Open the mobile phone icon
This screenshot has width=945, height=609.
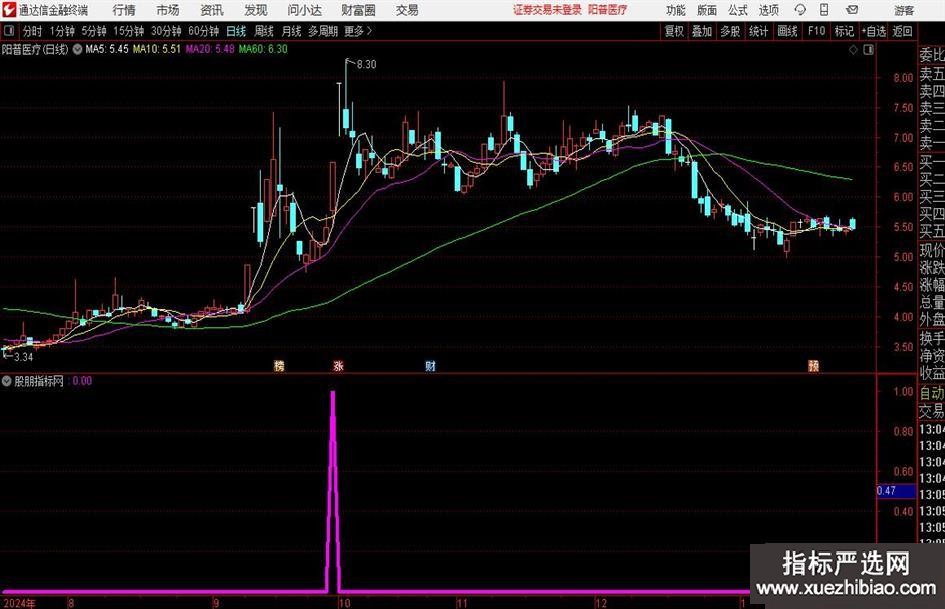[824, 10]
